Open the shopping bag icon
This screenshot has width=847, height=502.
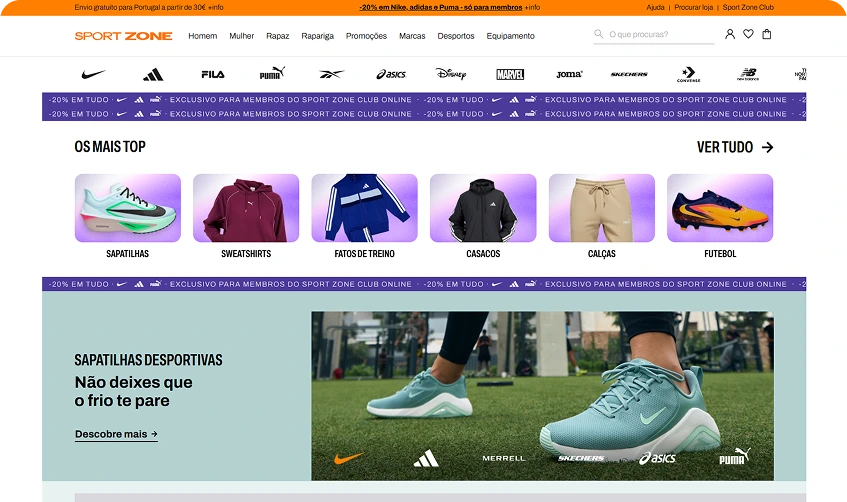[767, 34]
